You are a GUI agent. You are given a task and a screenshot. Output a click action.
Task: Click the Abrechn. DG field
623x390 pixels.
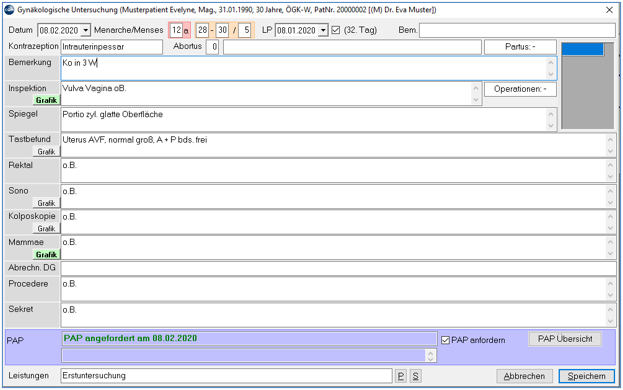click(x=338, y=268)
